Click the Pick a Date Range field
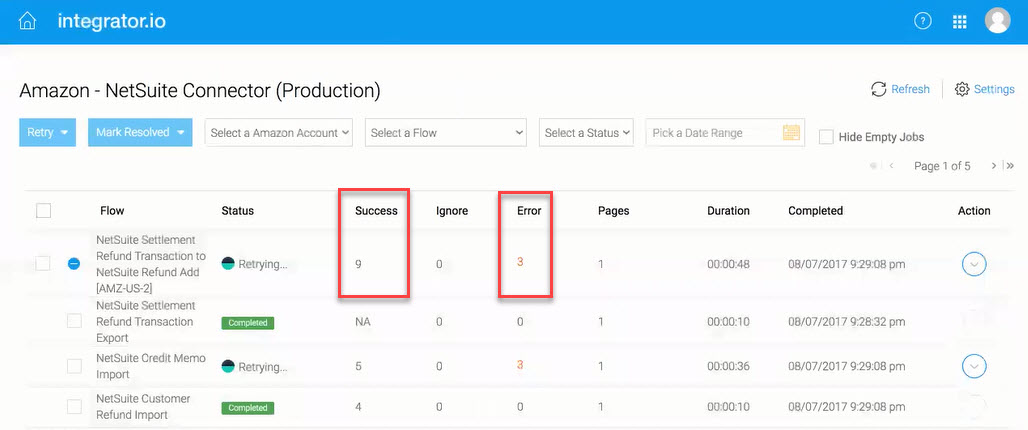Image resolution: width=1028 pixels, height=430 pixels. point(725,132)
